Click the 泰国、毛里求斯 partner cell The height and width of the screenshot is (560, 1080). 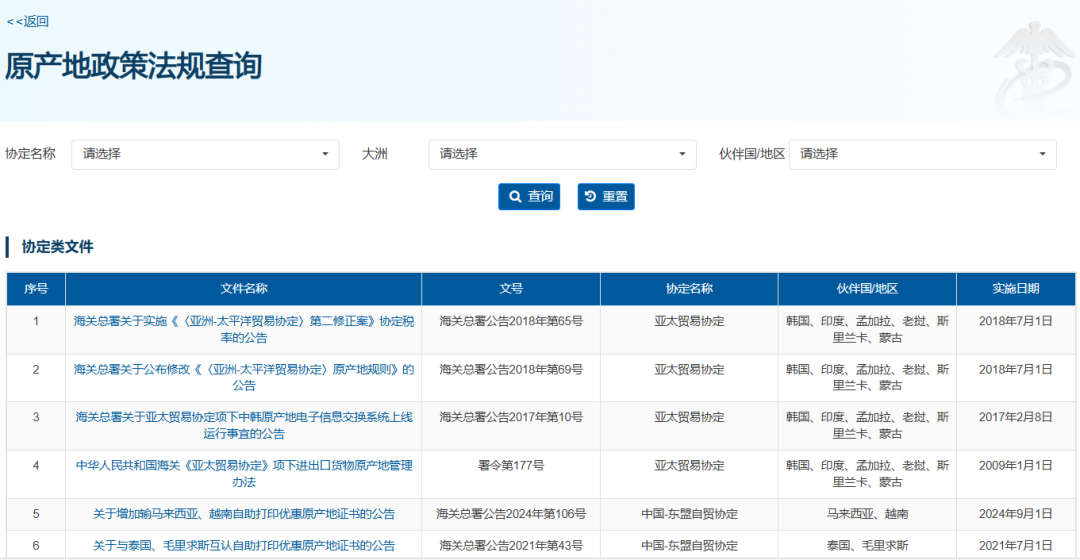[867, 546]
